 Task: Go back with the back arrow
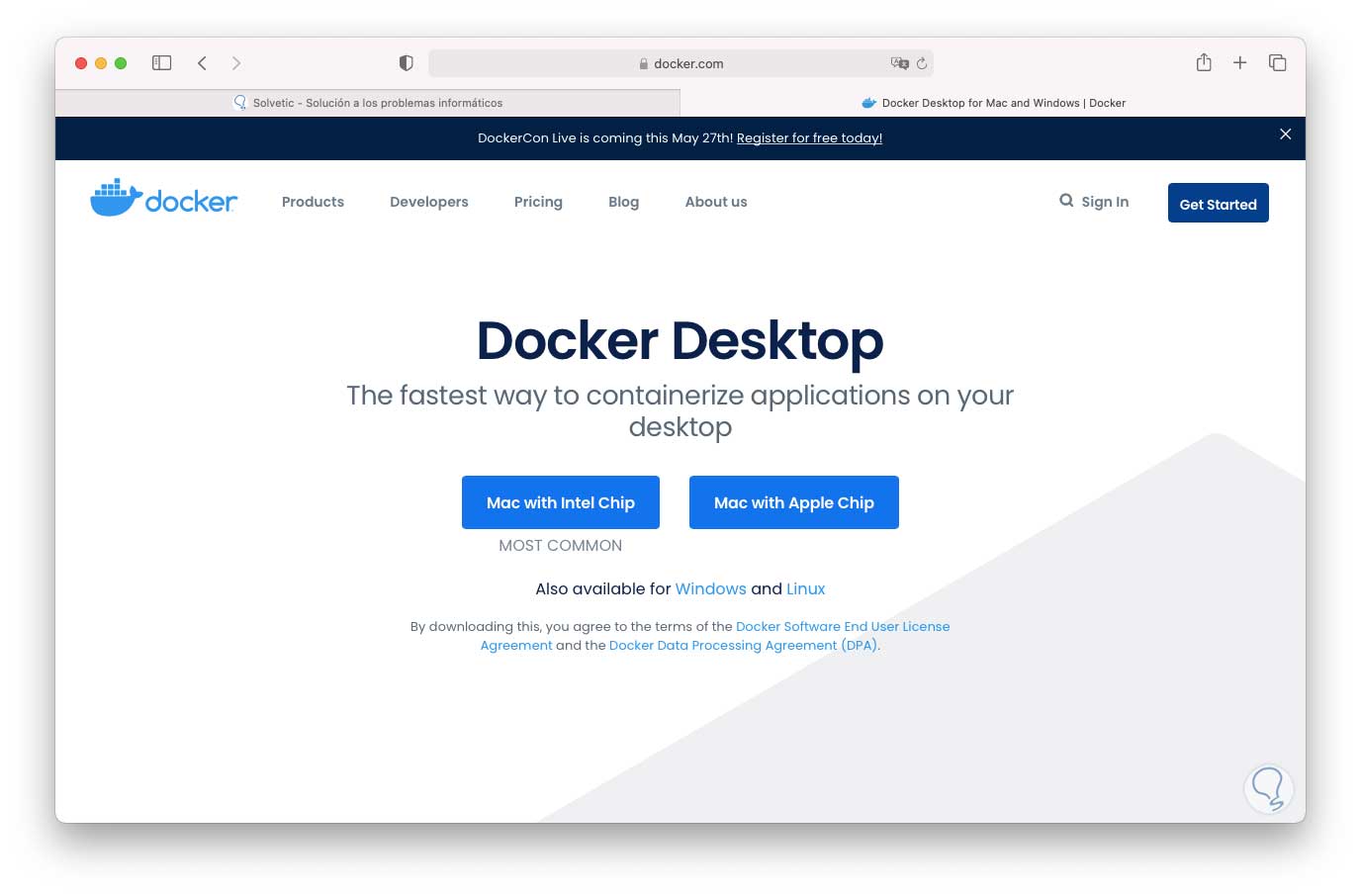click(x=202, y=63)
